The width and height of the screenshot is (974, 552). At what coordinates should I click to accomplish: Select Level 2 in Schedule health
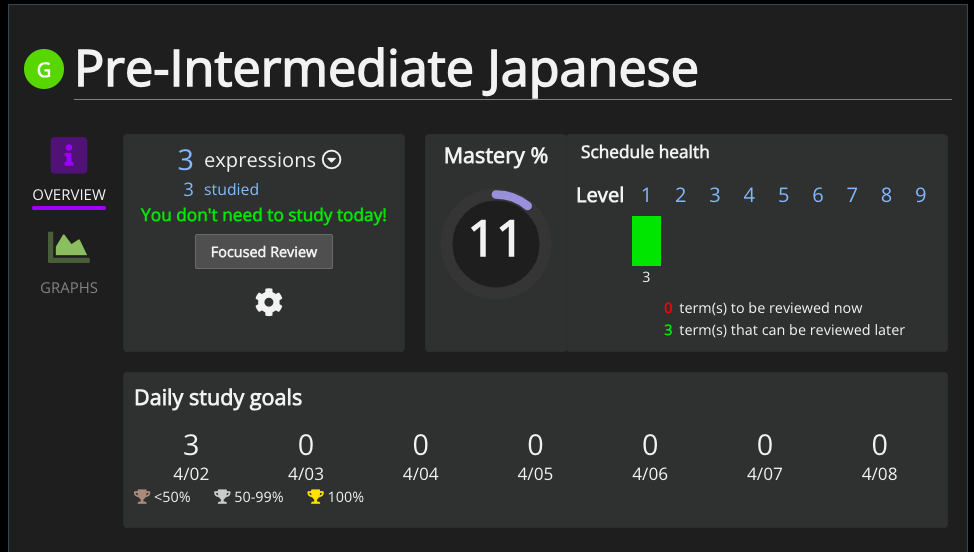[x=680, y=195]
